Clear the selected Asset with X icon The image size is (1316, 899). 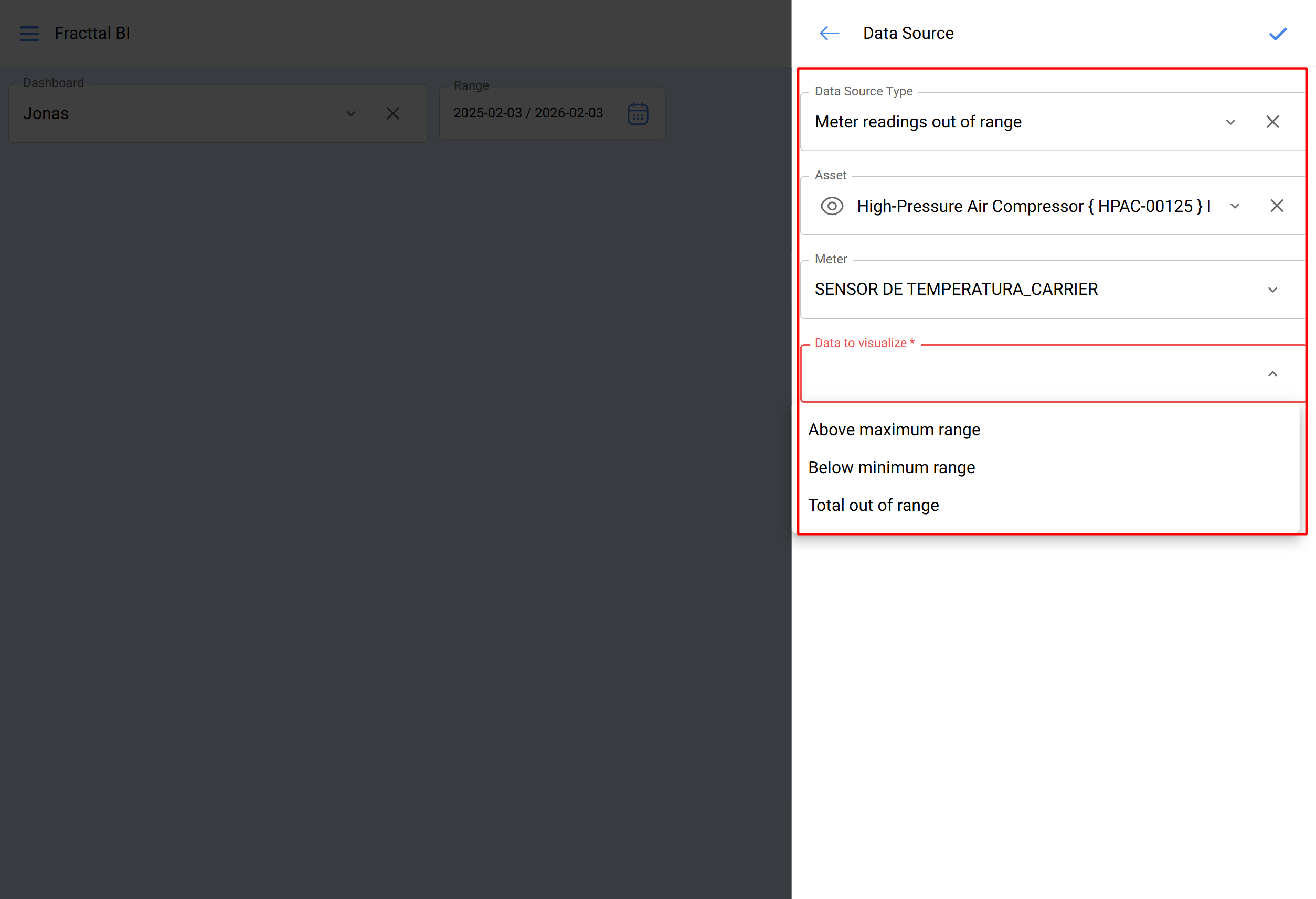point(1276,206)
